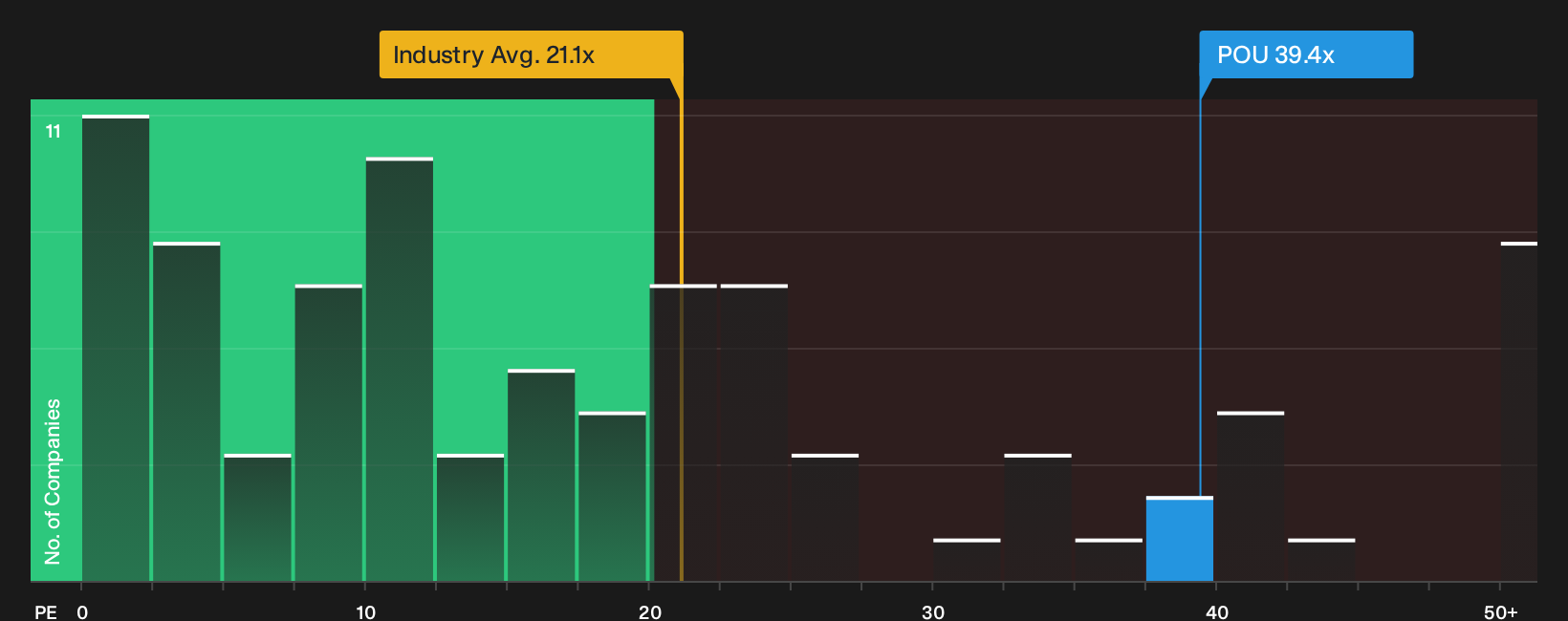Click the 50+ PE bar at right edge

[x=1519, y=412]
